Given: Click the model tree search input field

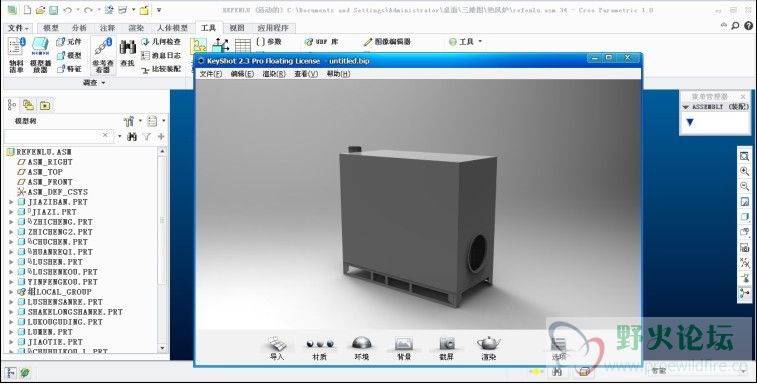Looking at the screenshot, I should pyautogui.click(x=59, y=136).
